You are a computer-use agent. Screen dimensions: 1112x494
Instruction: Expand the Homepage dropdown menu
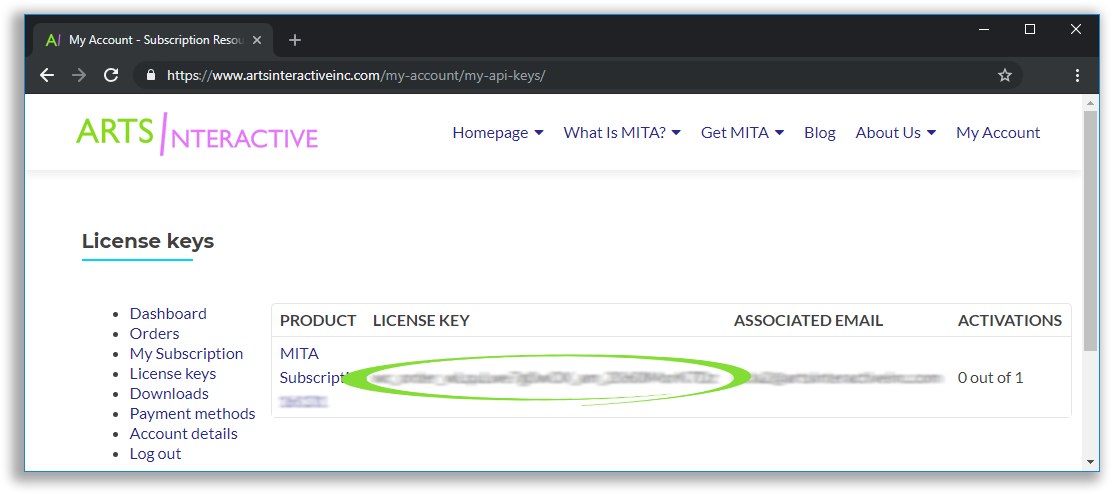click(x=498, y=133)
